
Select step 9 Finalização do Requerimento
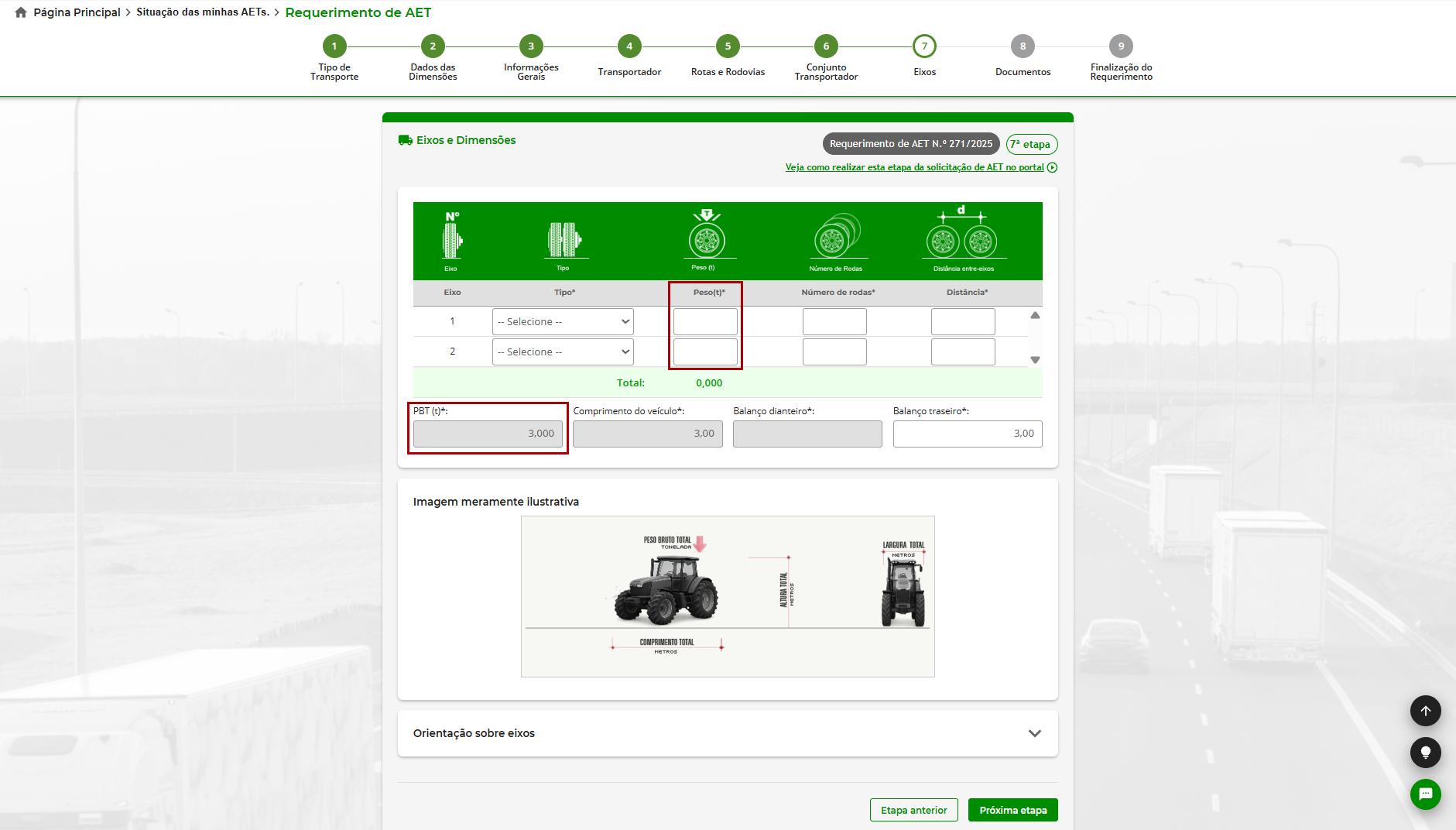(x=1121, y=46)
